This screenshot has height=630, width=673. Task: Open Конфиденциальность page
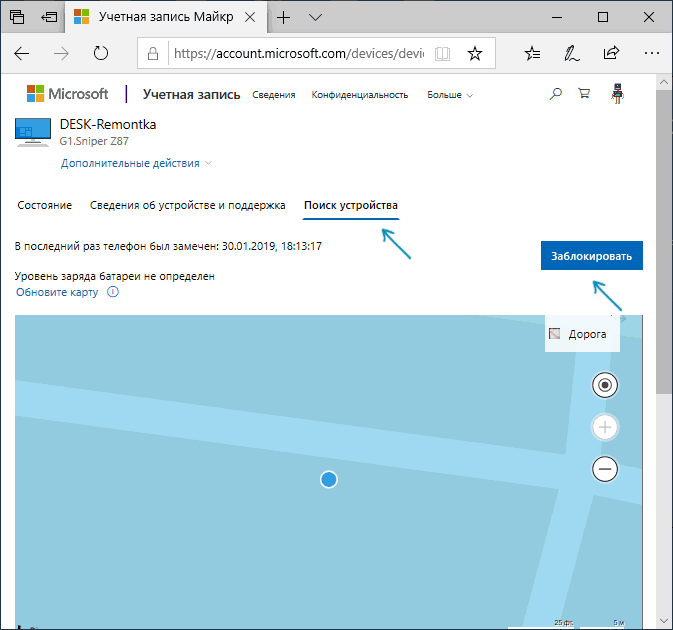point(360,95)
